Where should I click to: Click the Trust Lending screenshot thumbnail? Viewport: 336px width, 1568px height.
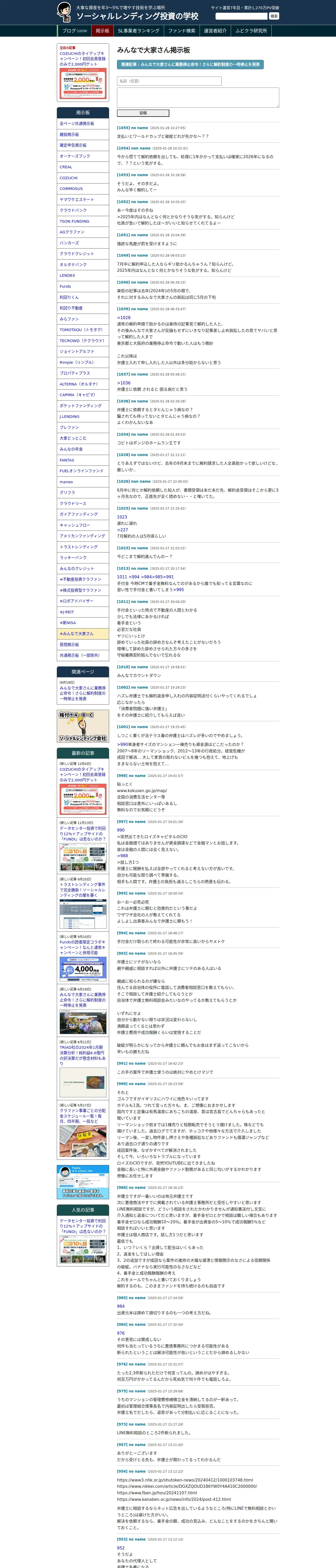tap(83, 914)
